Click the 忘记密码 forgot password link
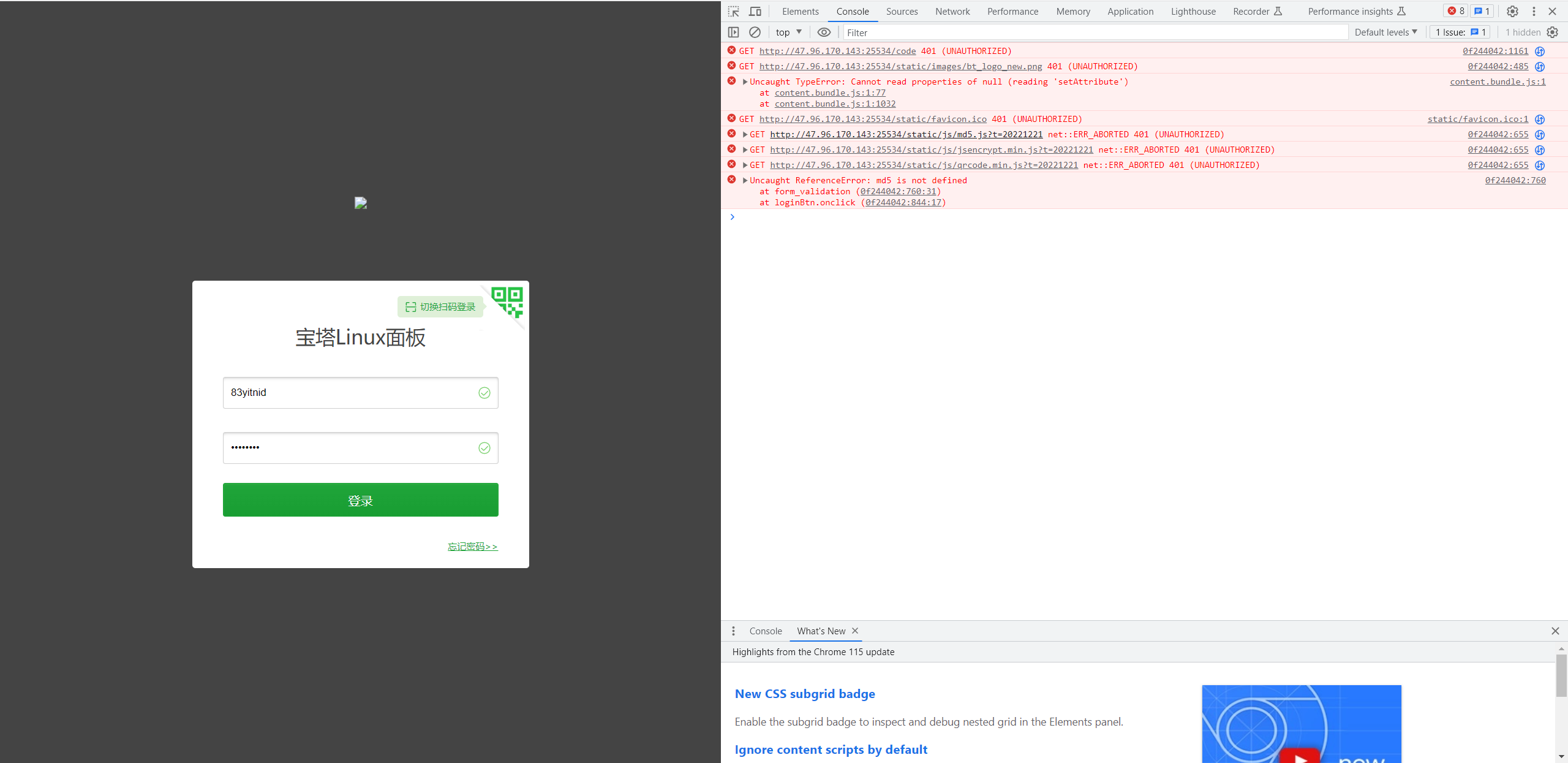Image resolution: width=1568 pixels, height=763 pixels. tap(472, 547)
